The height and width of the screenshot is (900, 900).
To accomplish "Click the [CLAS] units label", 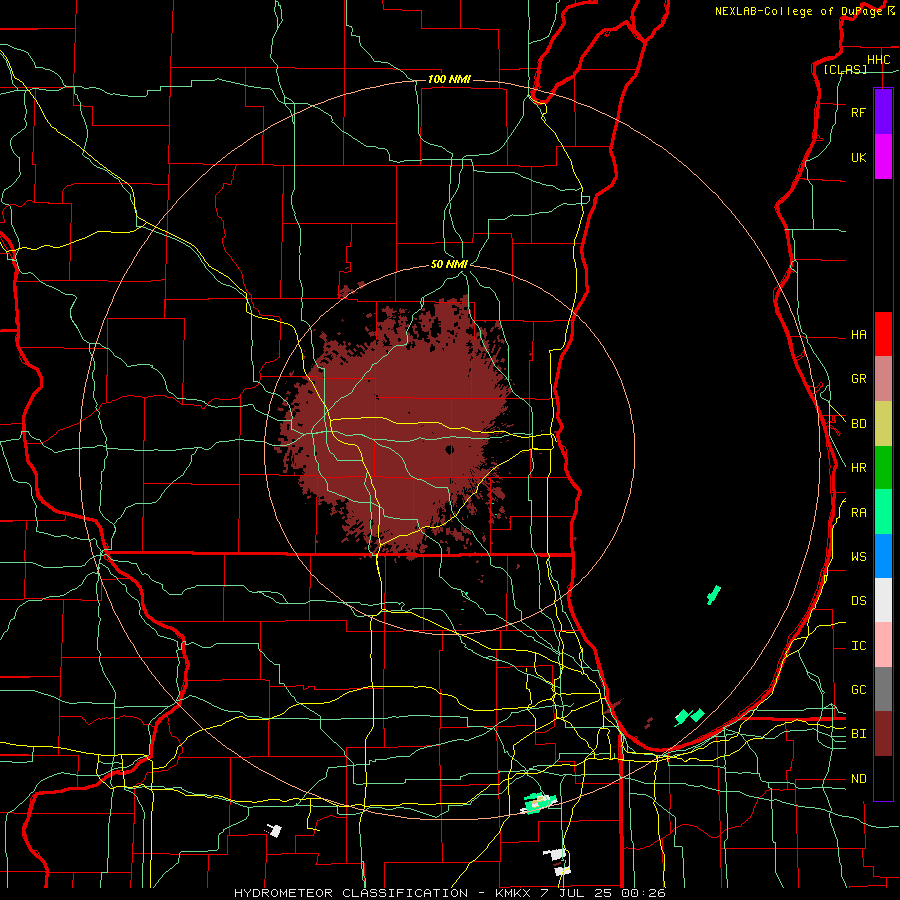I will point(845,70).
